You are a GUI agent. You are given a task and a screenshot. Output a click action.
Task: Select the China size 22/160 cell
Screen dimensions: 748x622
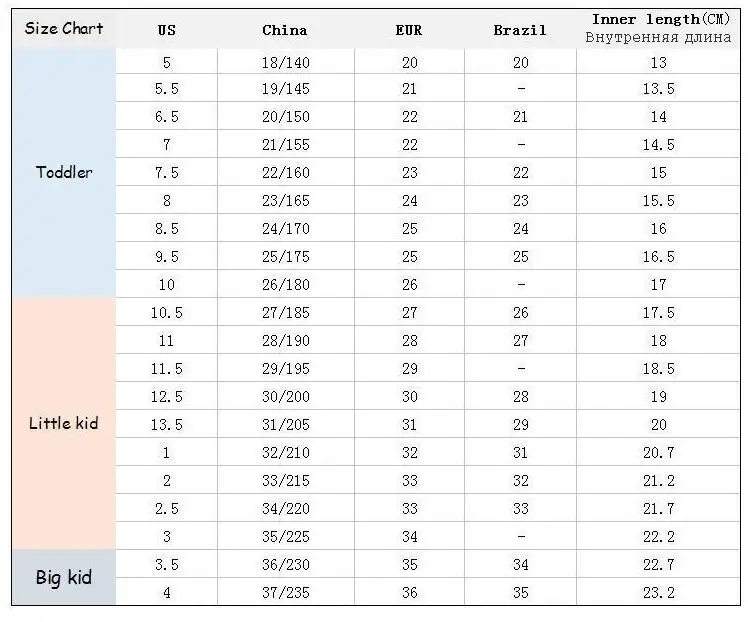click(285, 172)
